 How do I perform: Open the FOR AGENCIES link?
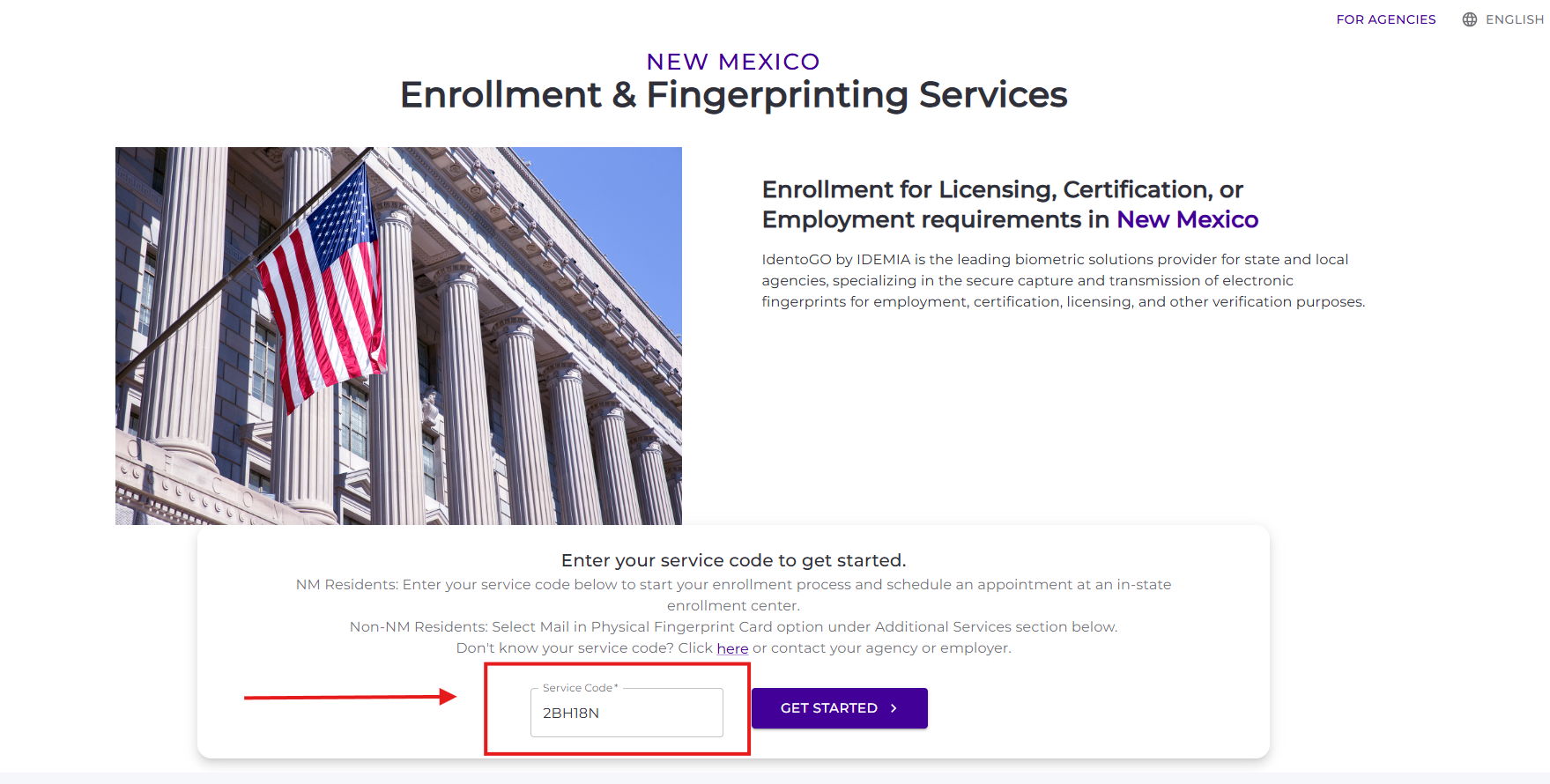[x=1385, y=19]
